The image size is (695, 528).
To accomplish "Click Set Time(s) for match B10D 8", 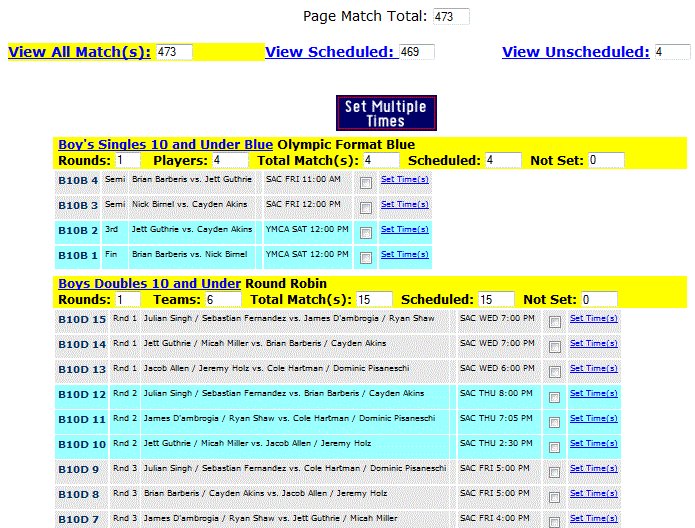I will (593, 493).
